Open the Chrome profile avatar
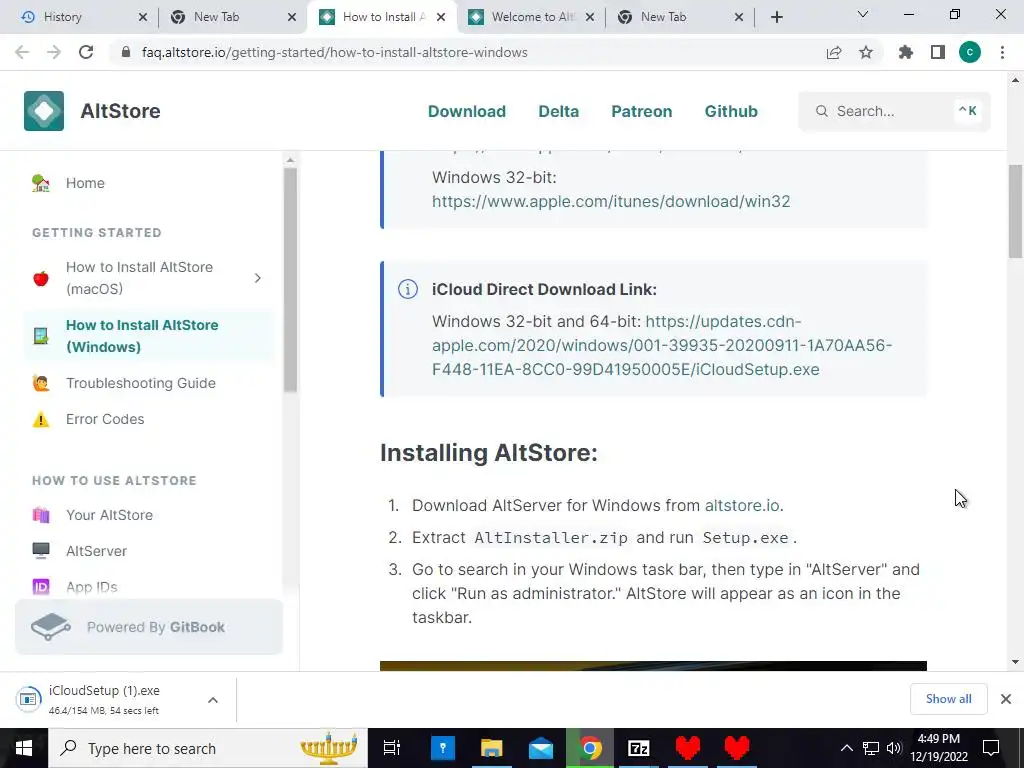The width and height of the screenshot is (1024, 768). click(x=970, y=52)
